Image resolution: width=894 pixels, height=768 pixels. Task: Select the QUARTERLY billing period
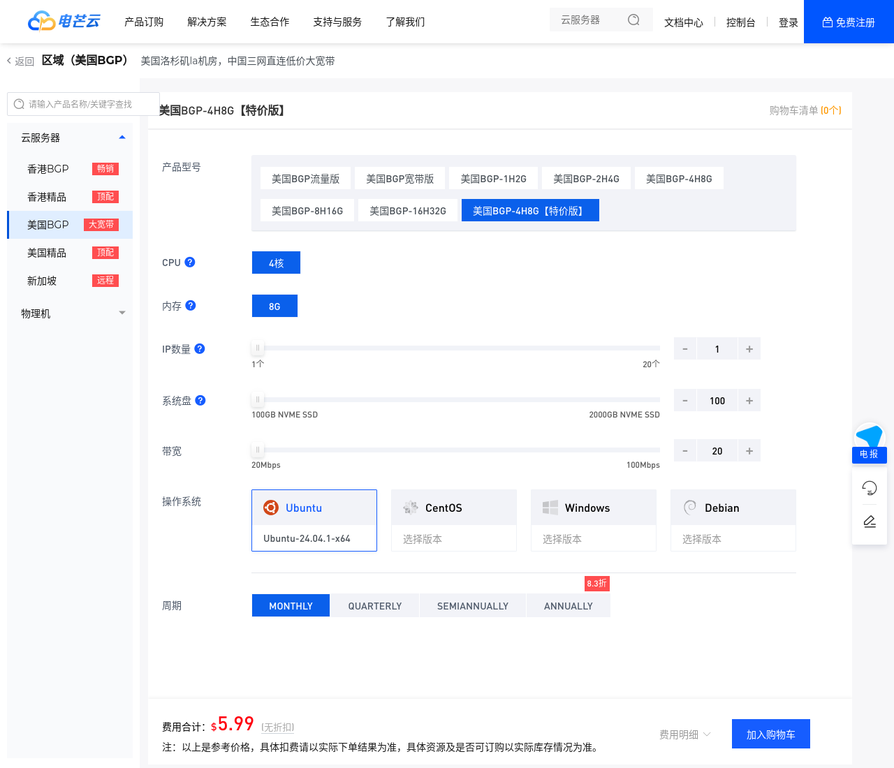tap(375, 606)
